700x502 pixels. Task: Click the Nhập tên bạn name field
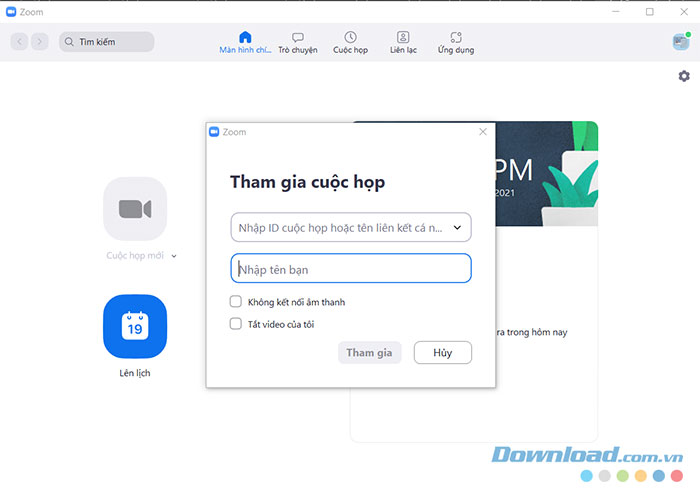coord(350,268)
